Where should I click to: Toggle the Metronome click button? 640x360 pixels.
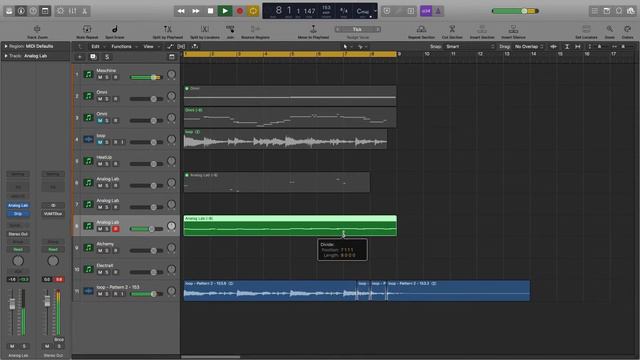(438, 11)
